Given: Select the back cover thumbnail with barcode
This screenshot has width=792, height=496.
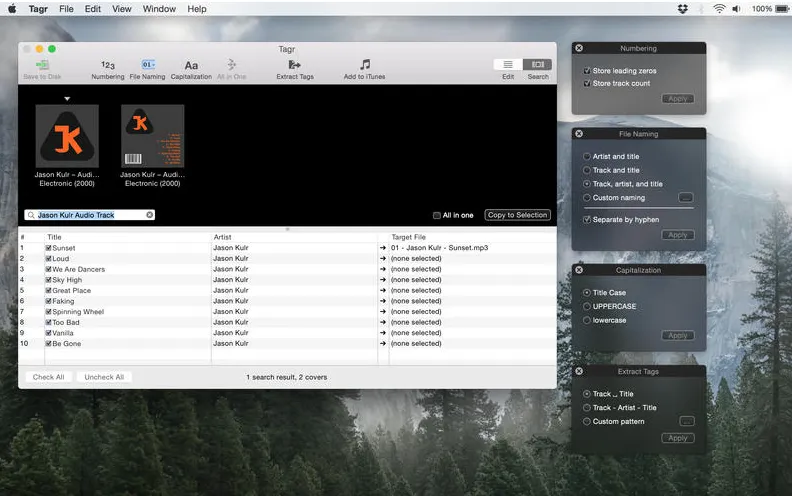Looking at the screenshot, I should (153, 136).
